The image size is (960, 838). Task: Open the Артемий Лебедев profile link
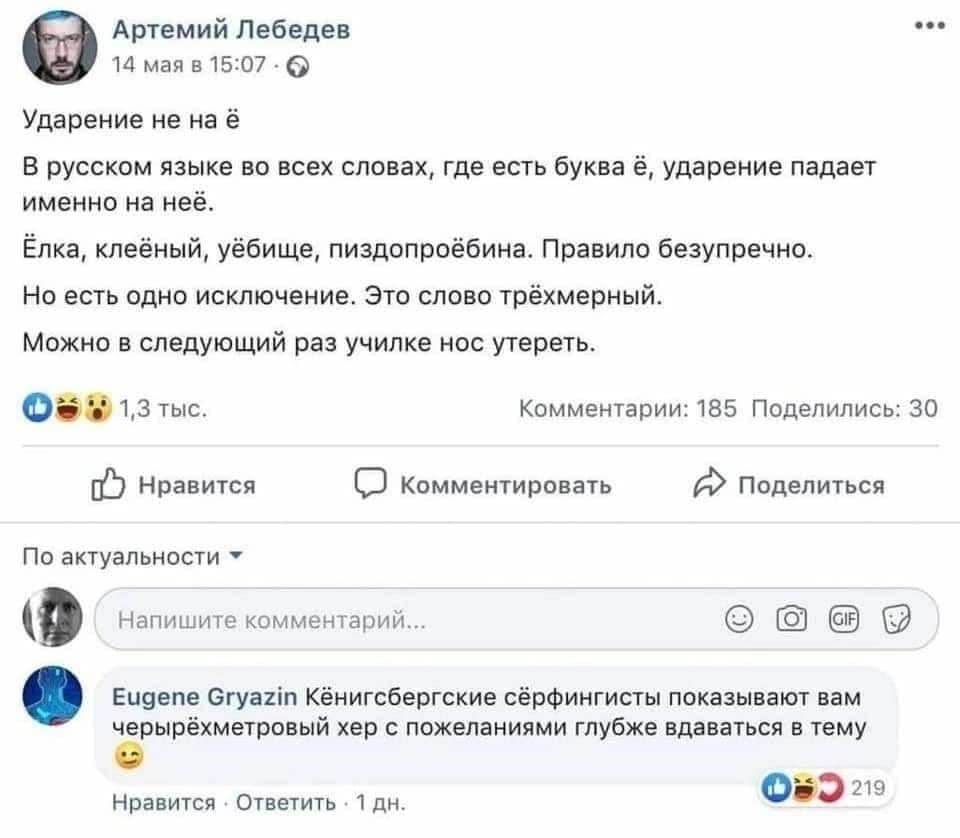(230, 31)
